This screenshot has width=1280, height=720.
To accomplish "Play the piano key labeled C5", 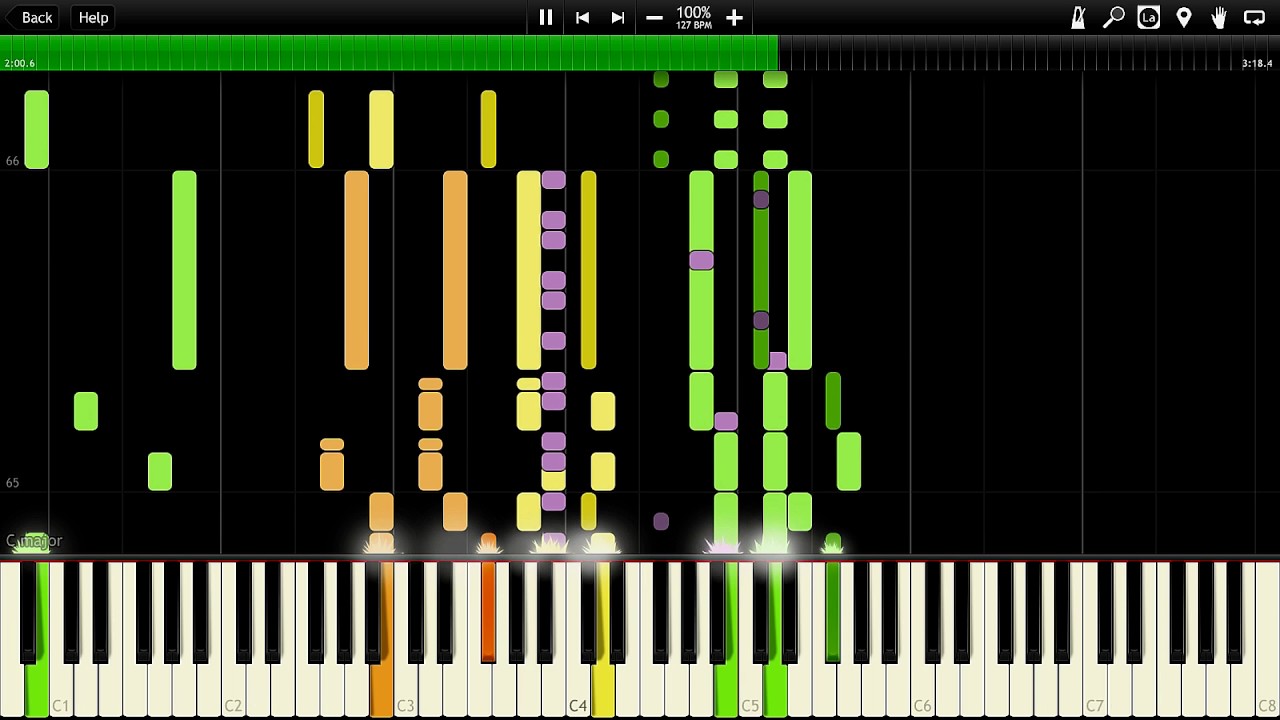I will pyautogui.click(x=750, y=690).
